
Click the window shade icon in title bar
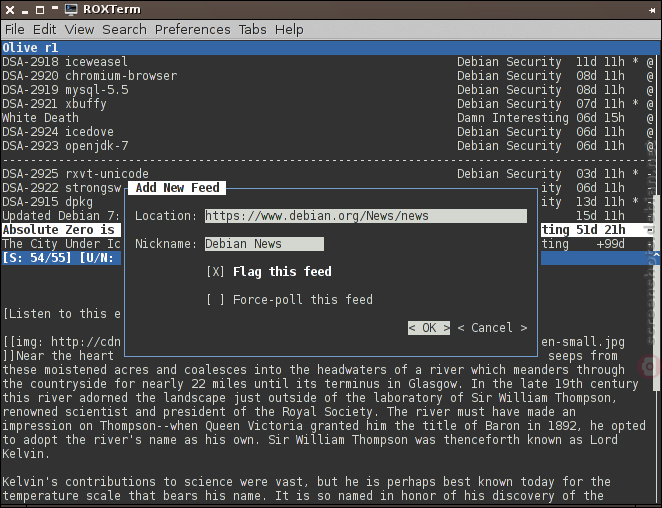coord(54,8)
